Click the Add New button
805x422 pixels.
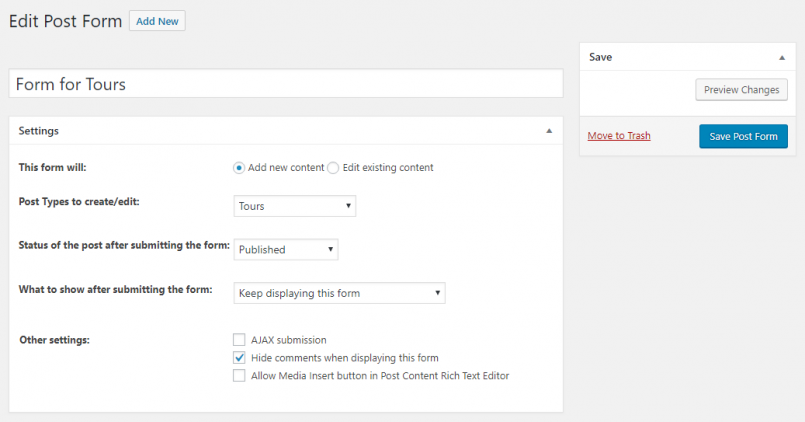[157, 21]
